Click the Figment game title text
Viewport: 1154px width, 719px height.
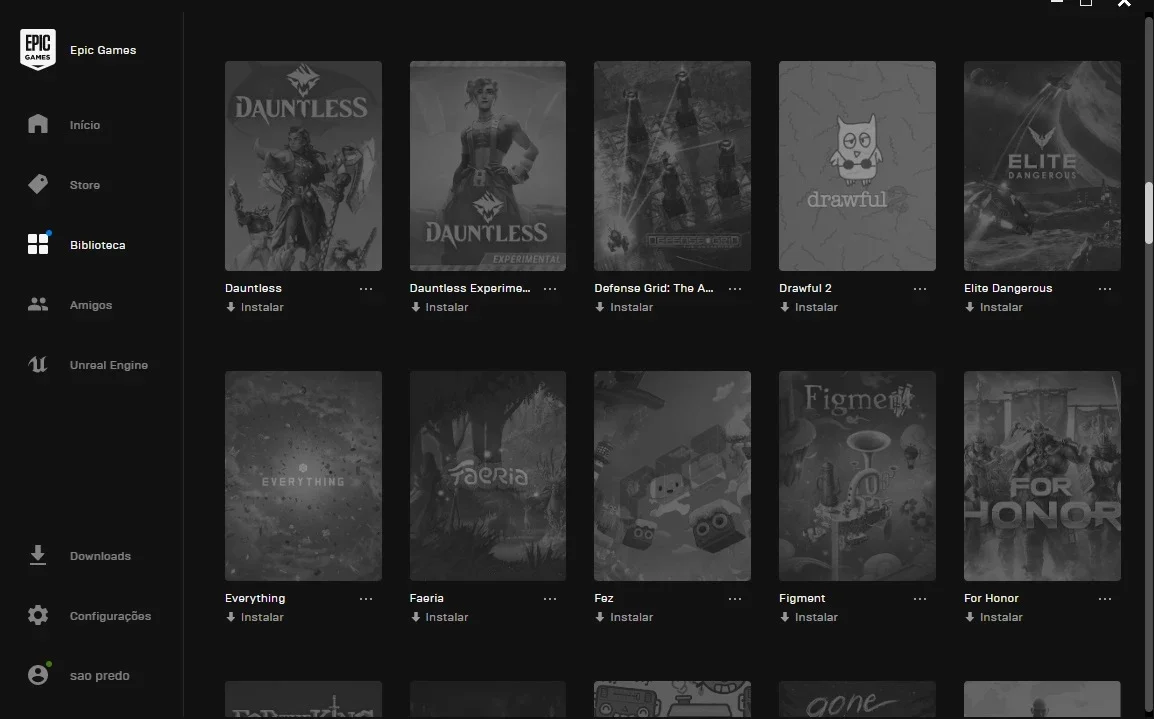coord(802,598)
